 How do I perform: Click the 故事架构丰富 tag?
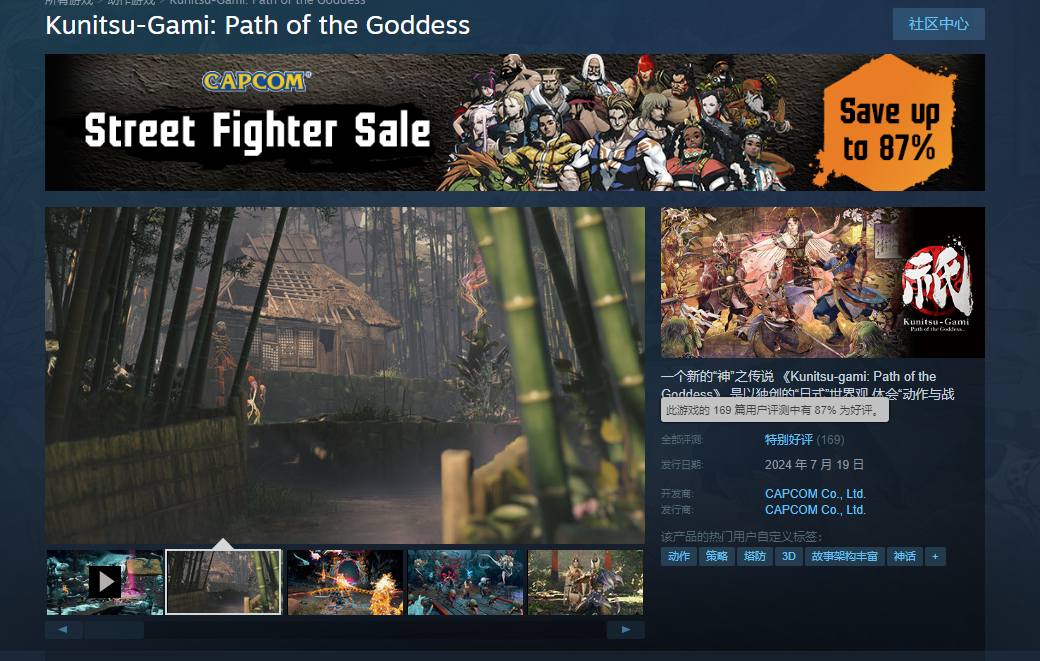pos(844,557)
